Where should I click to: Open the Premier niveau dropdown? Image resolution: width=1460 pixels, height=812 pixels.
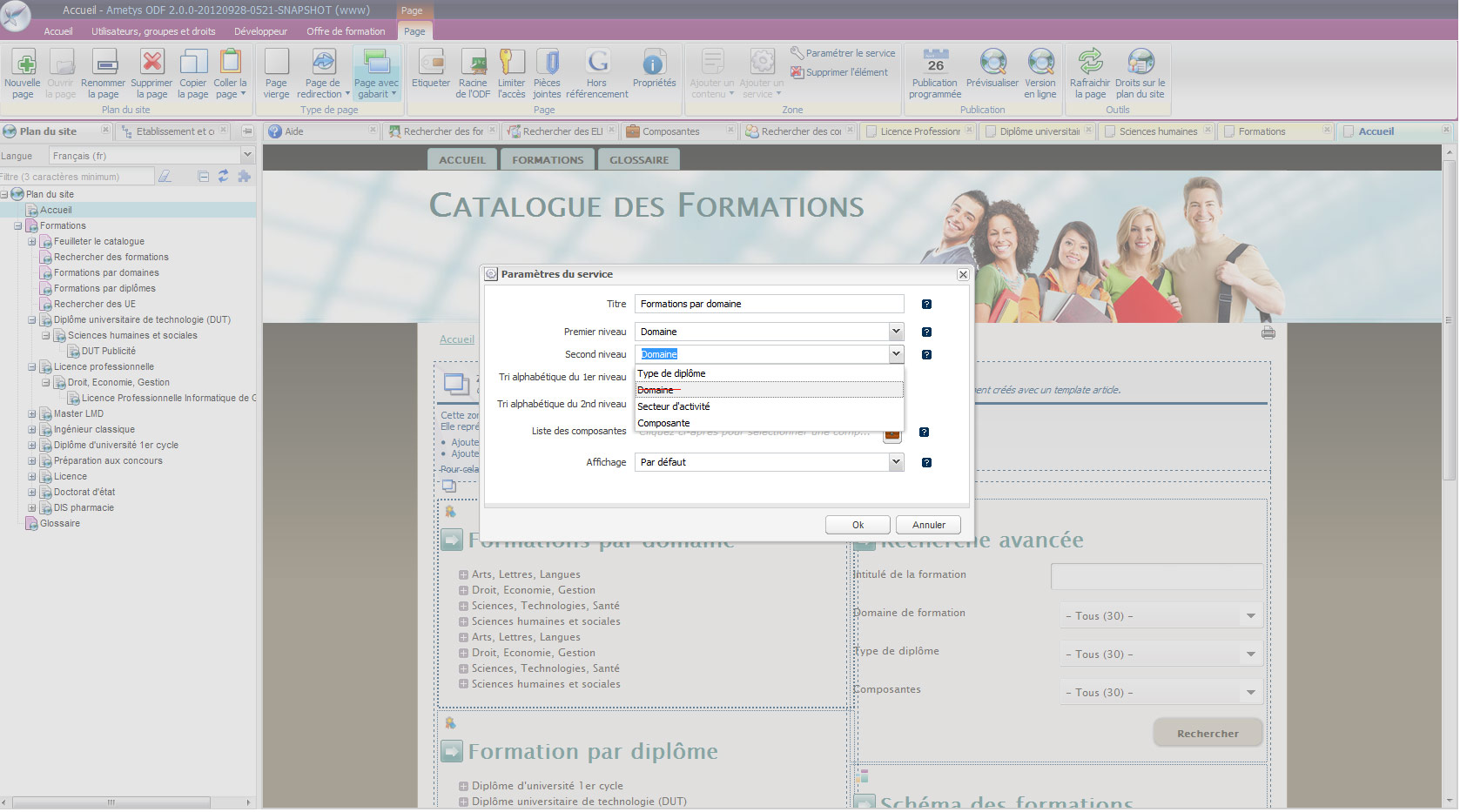(x=896, y=332)
